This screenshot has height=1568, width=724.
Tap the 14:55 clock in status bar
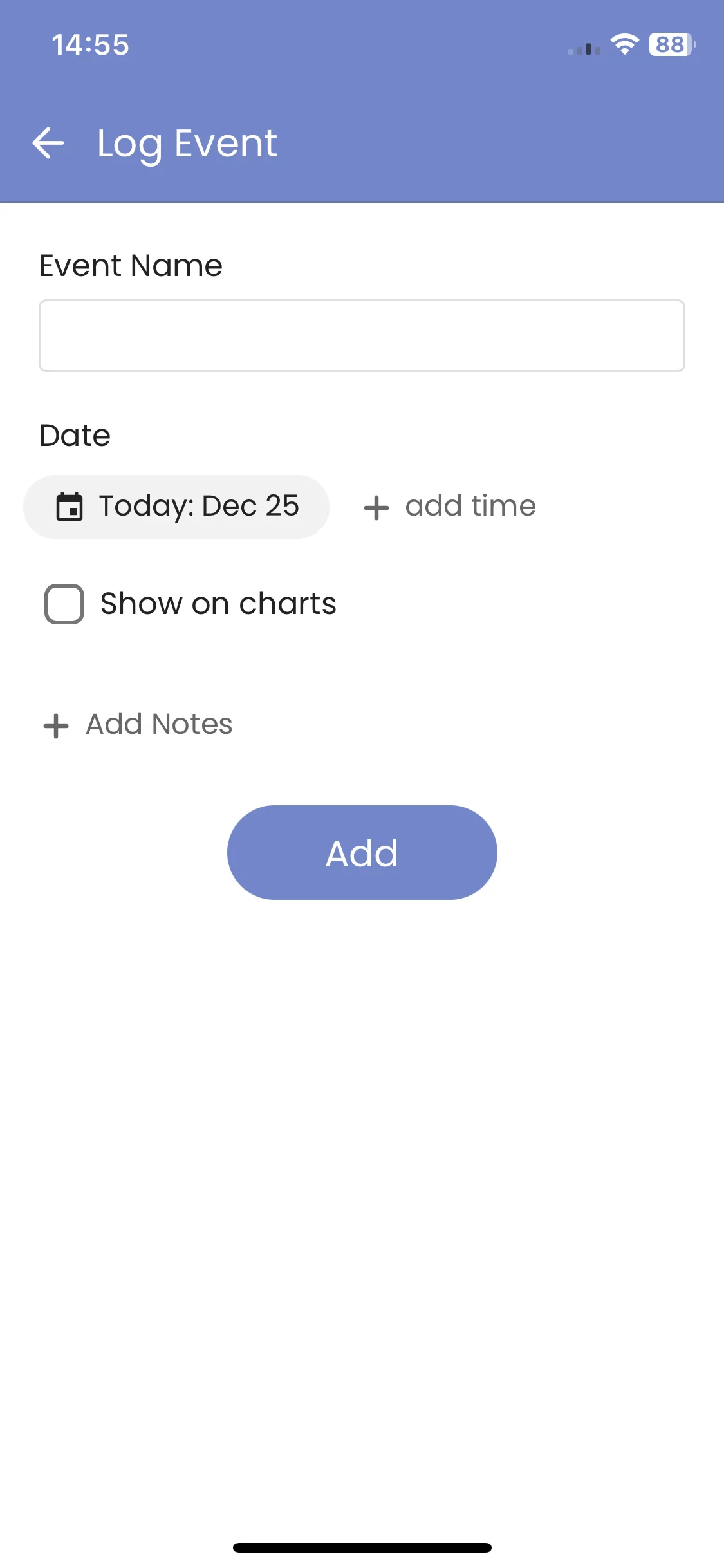90,45
